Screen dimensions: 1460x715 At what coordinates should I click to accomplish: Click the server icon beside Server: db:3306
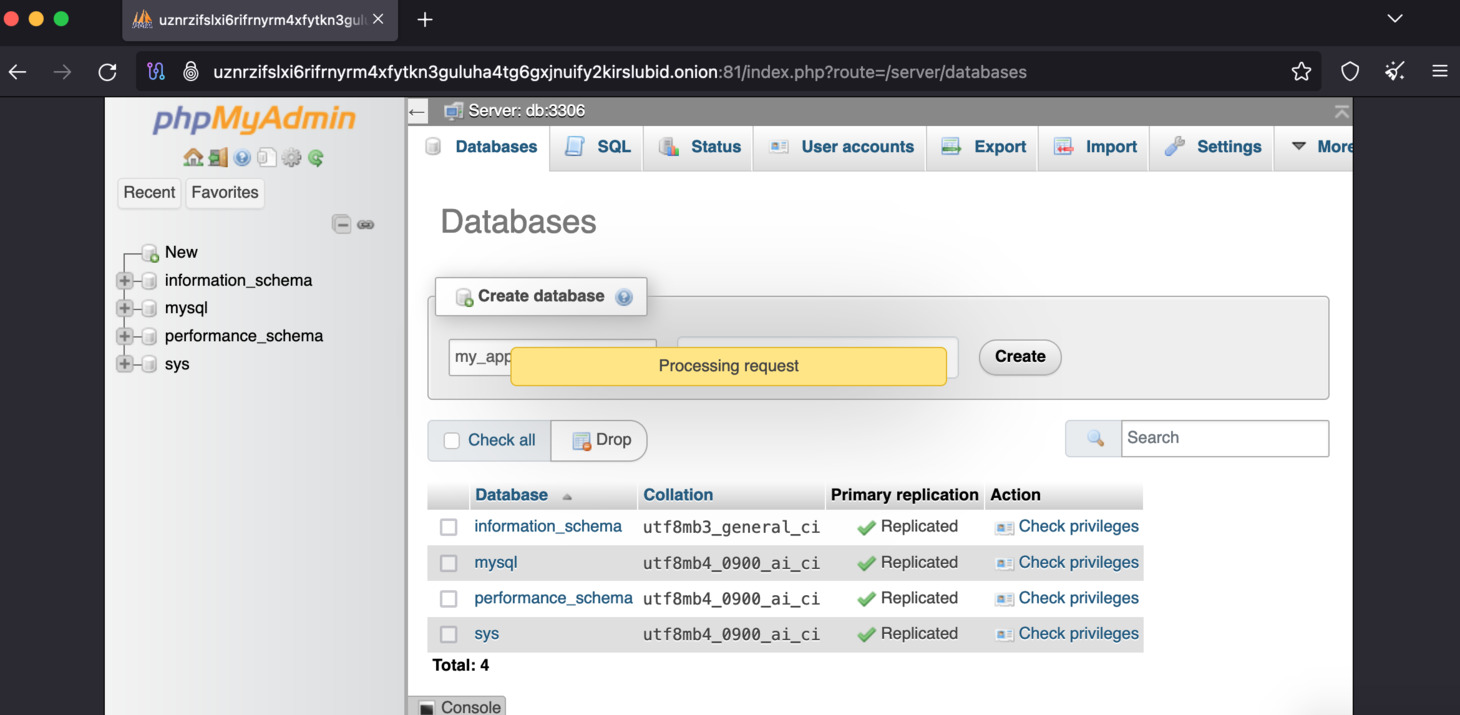tap(453, 111)
